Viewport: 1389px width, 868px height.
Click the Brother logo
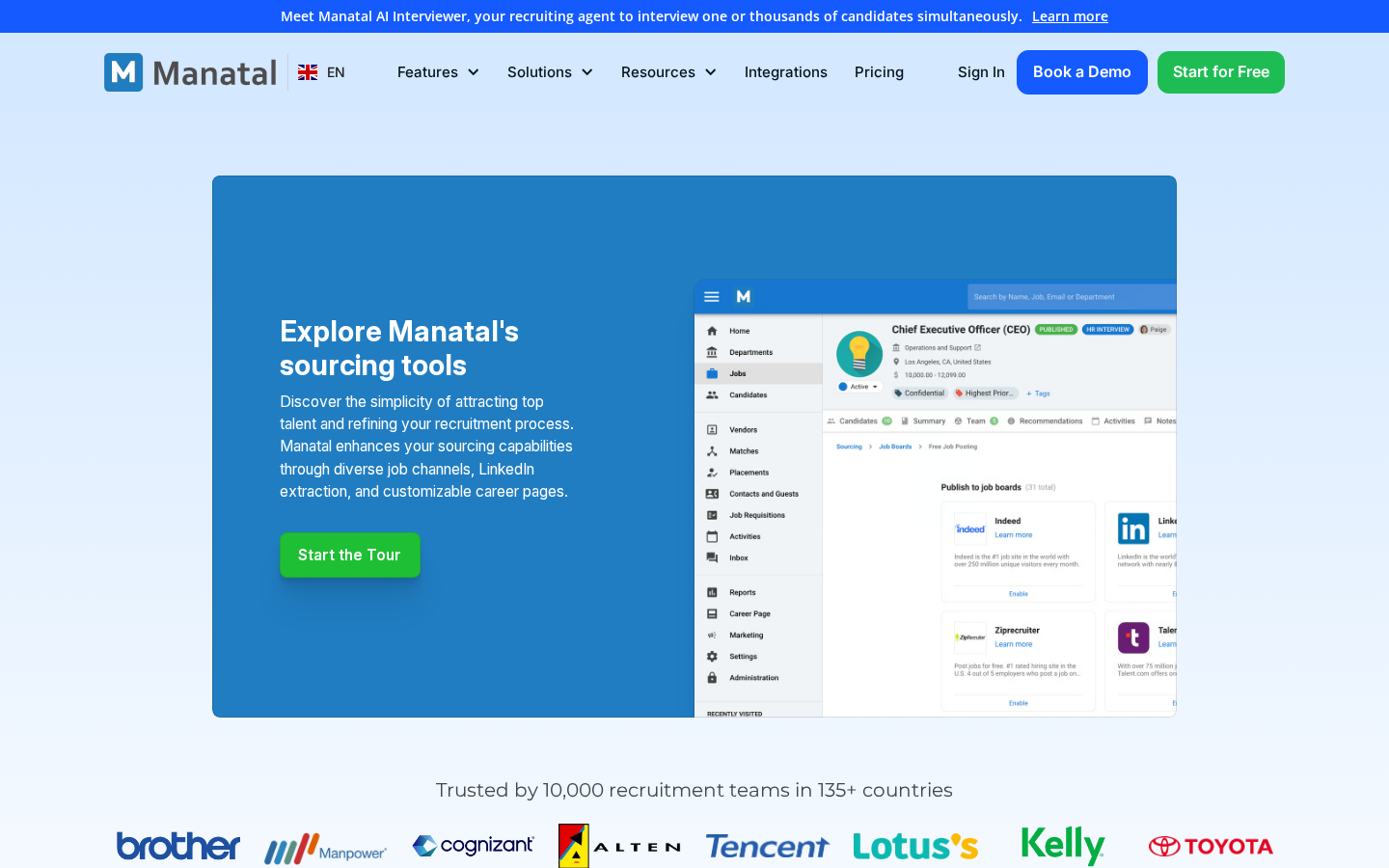[178, 846]
